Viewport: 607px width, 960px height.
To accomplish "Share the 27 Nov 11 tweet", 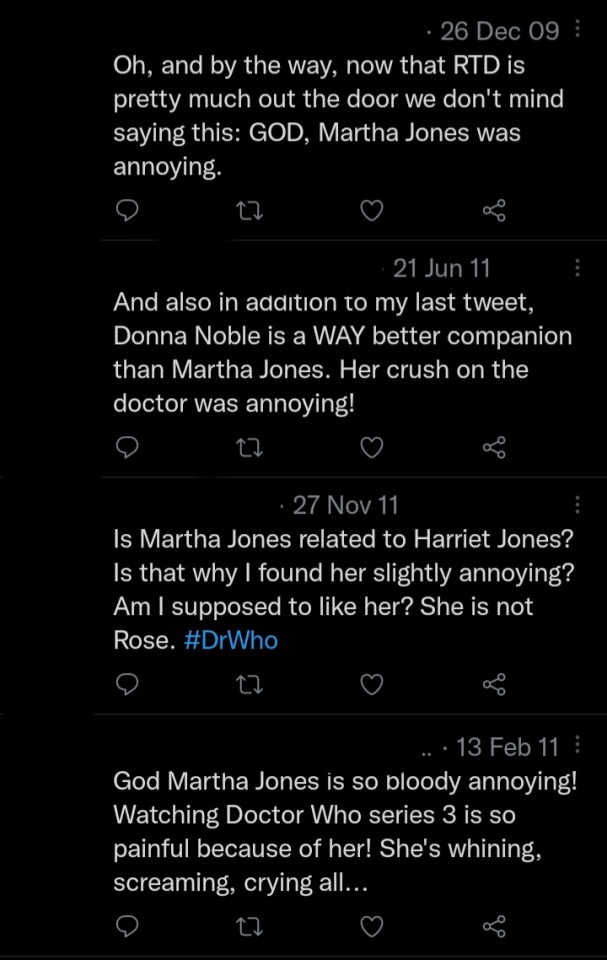I will pos(494,684).
